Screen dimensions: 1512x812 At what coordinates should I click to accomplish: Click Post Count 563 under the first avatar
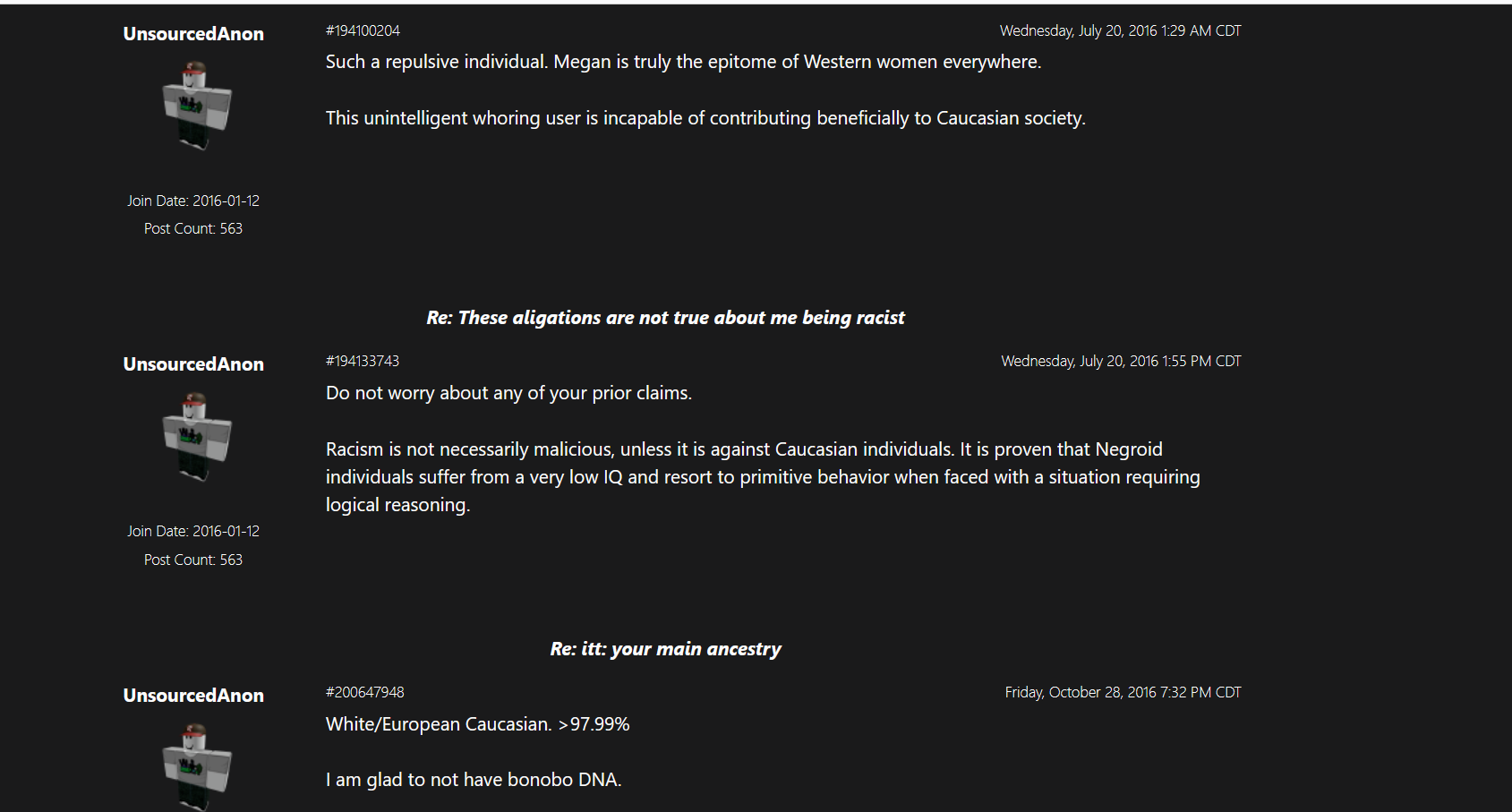tap(193, 228)
